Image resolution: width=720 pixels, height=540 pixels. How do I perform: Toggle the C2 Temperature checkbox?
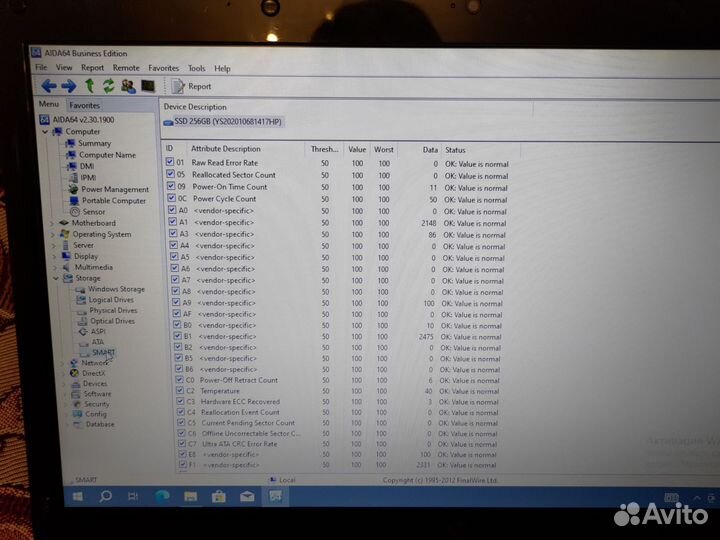180,390
